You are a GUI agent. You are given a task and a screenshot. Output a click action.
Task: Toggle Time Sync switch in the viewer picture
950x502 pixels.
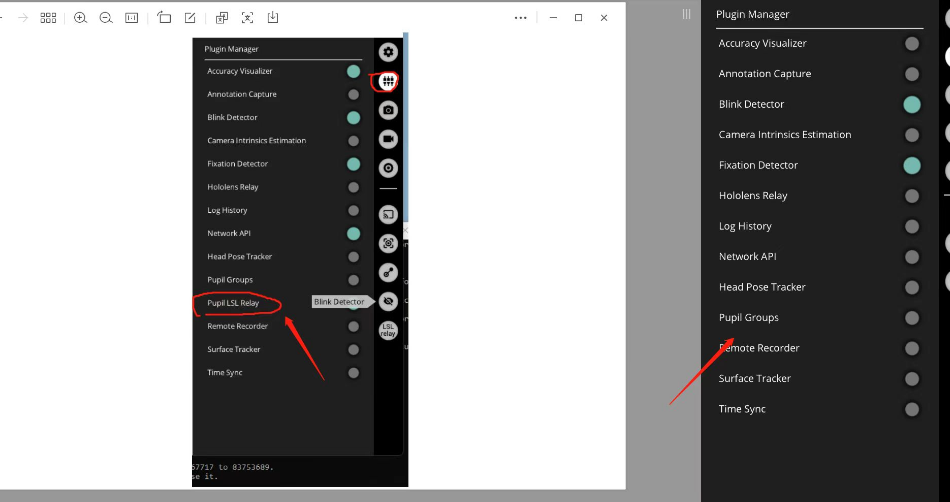coord(353,373)
